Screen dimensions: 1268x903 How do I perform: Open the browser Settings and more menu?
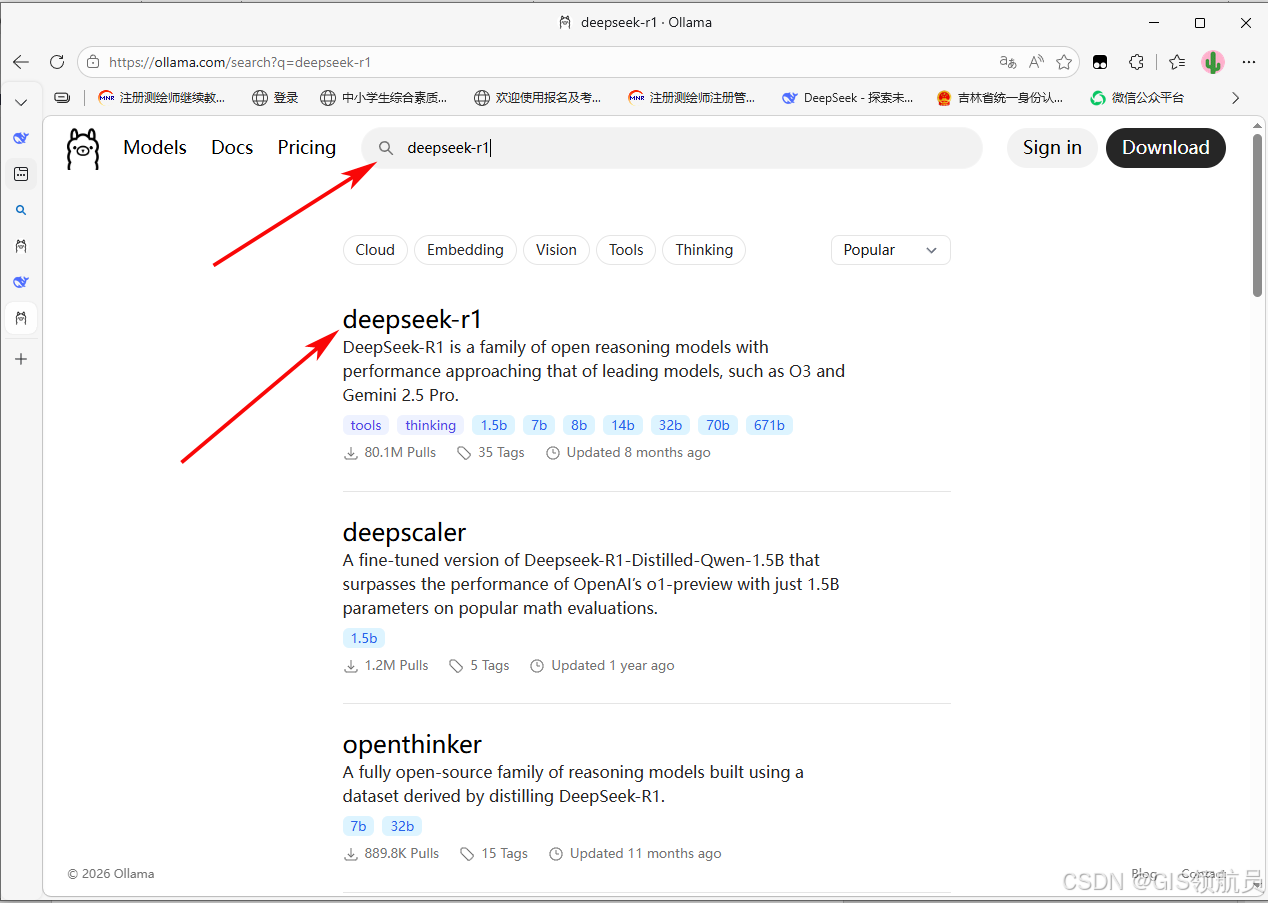click(x=1248, y=62)
